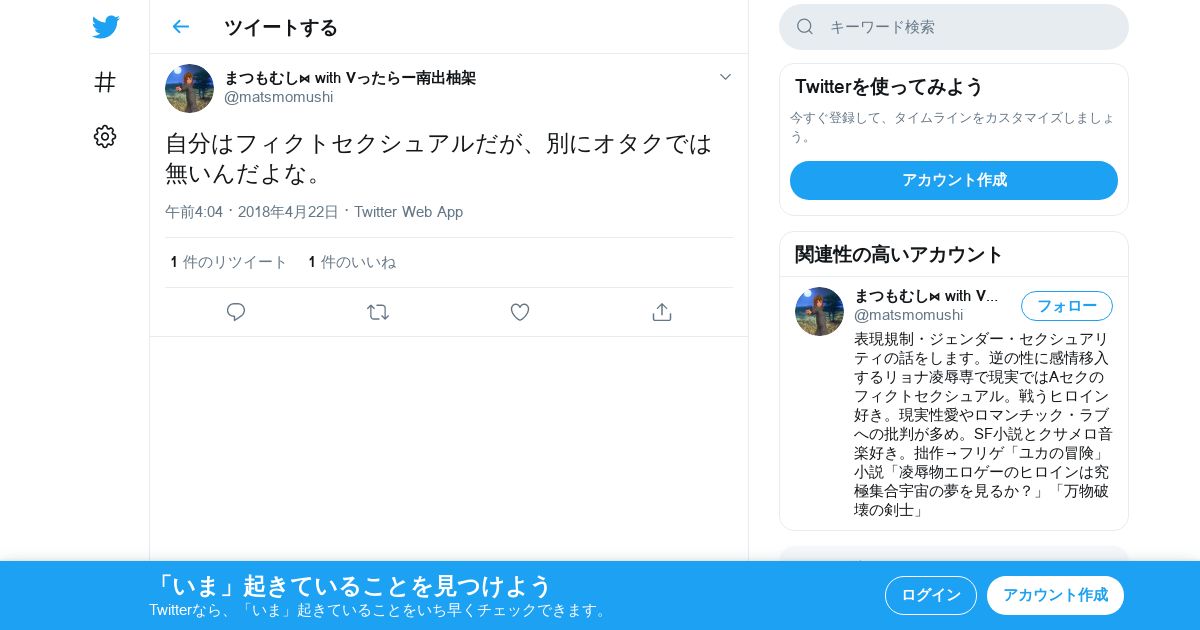
Task: Like the tweet with the heart icon
Action: pos(520,312)
